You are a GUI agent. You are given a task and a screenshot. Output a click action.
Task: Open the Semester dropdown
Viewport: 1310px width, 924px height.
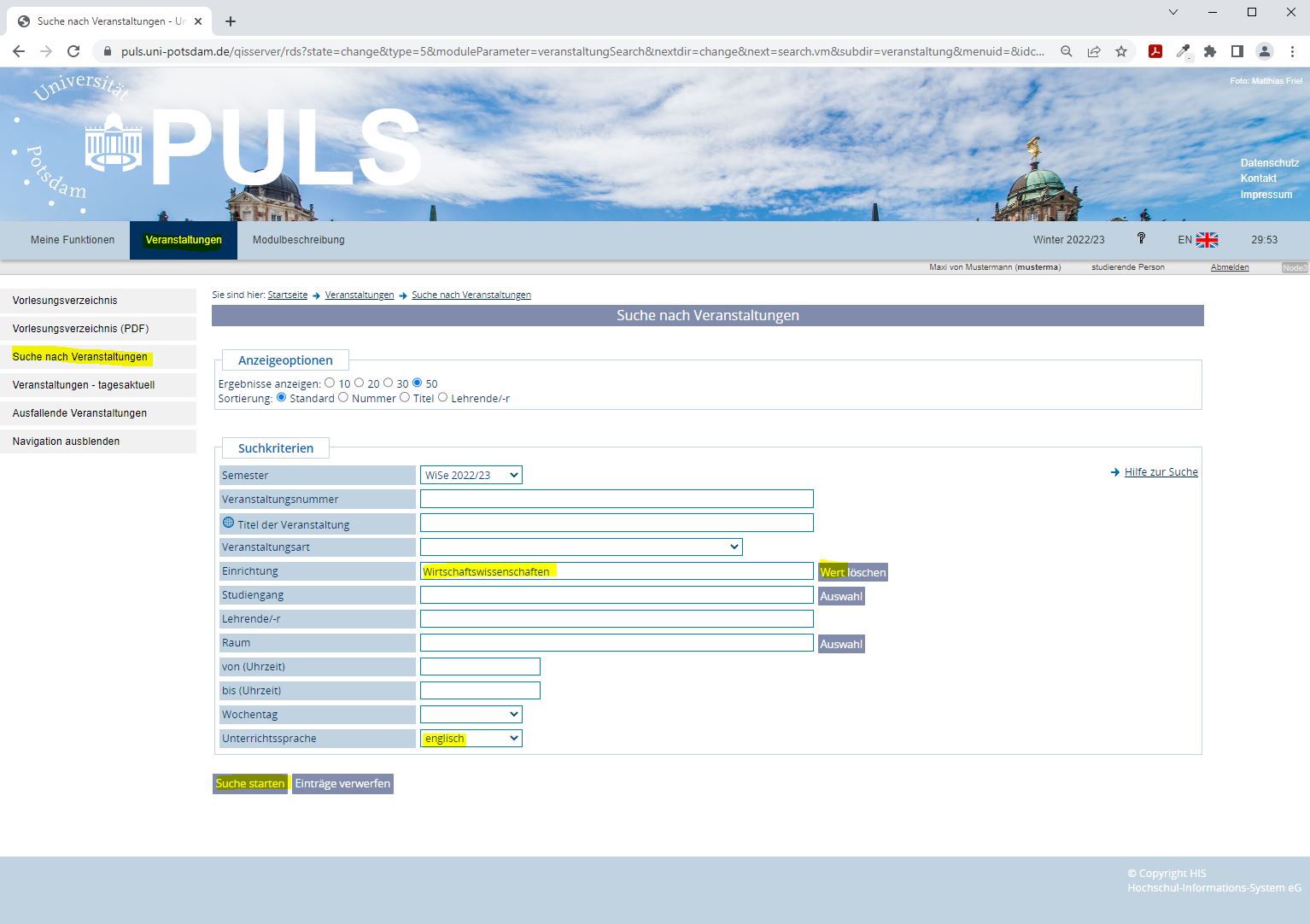471,476
